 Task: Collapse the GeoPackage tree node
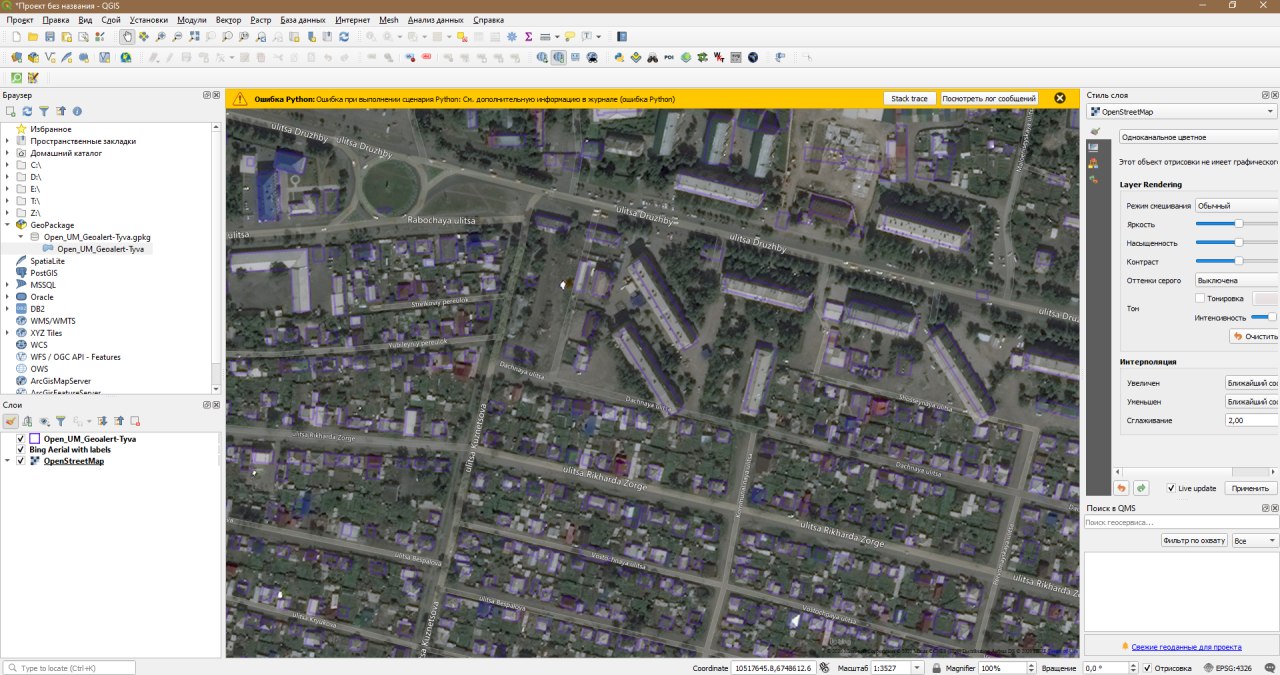pyautogui.click(x=8, y=225)
